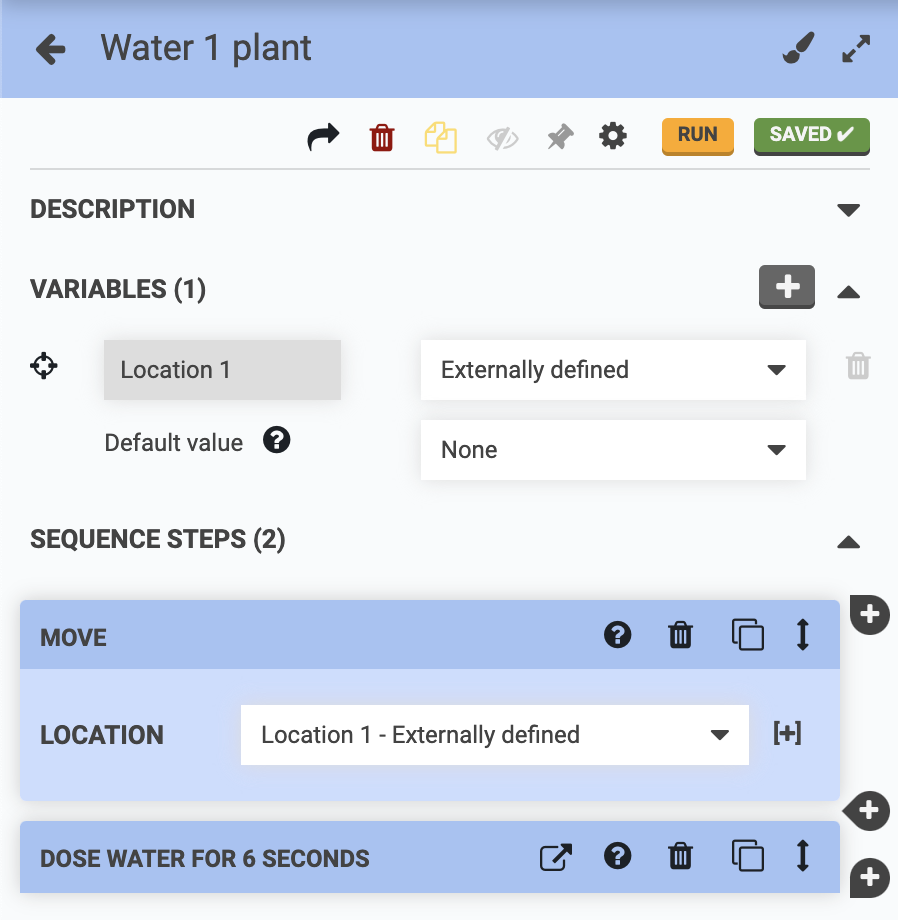Collapse the SEQUENCE STEPS section
This screenshot has width=898, height=920.
pos(848,542)
